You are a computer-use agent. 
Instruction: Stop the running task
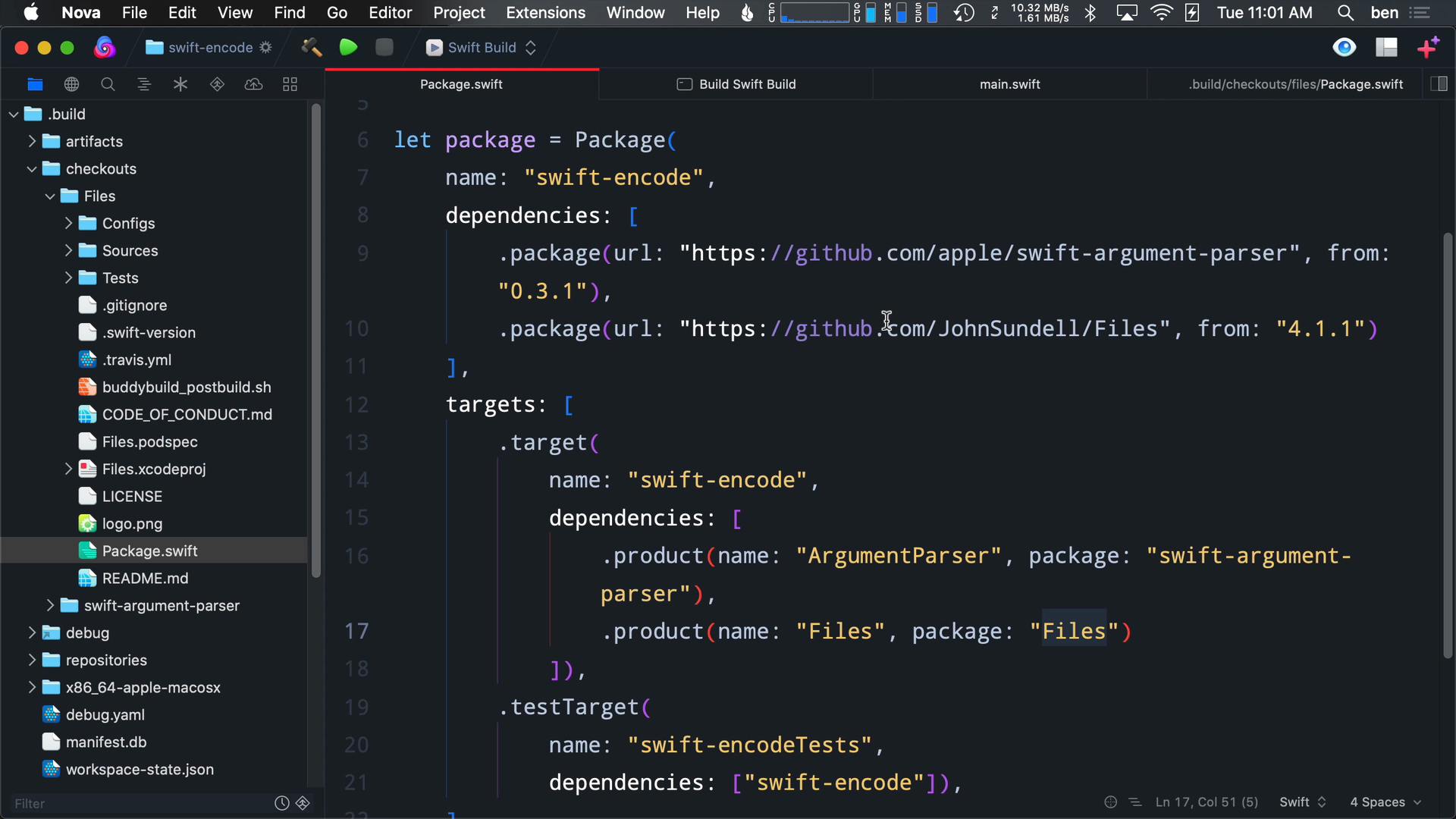384,47
